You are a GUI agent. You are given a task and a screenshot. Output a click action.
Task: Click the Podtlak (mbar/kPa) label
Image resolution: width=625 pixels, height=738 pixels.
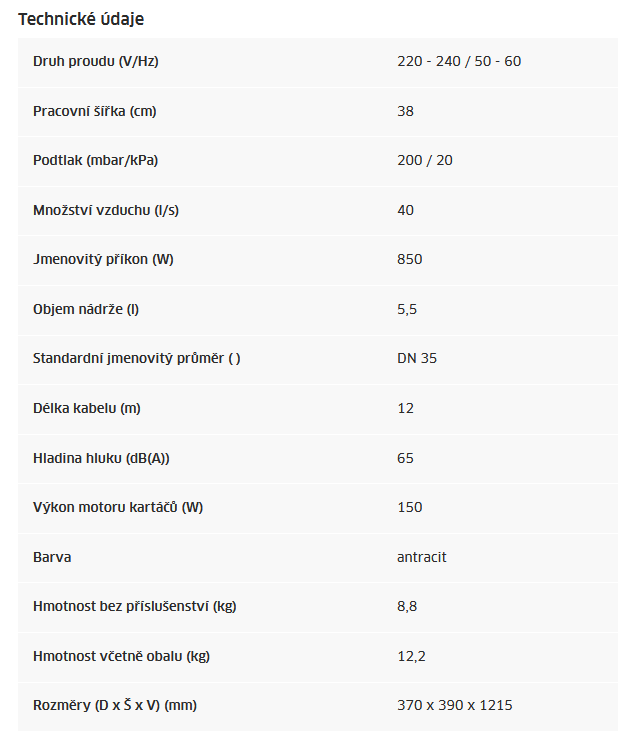pyautogui.click(x=96, y=160)
